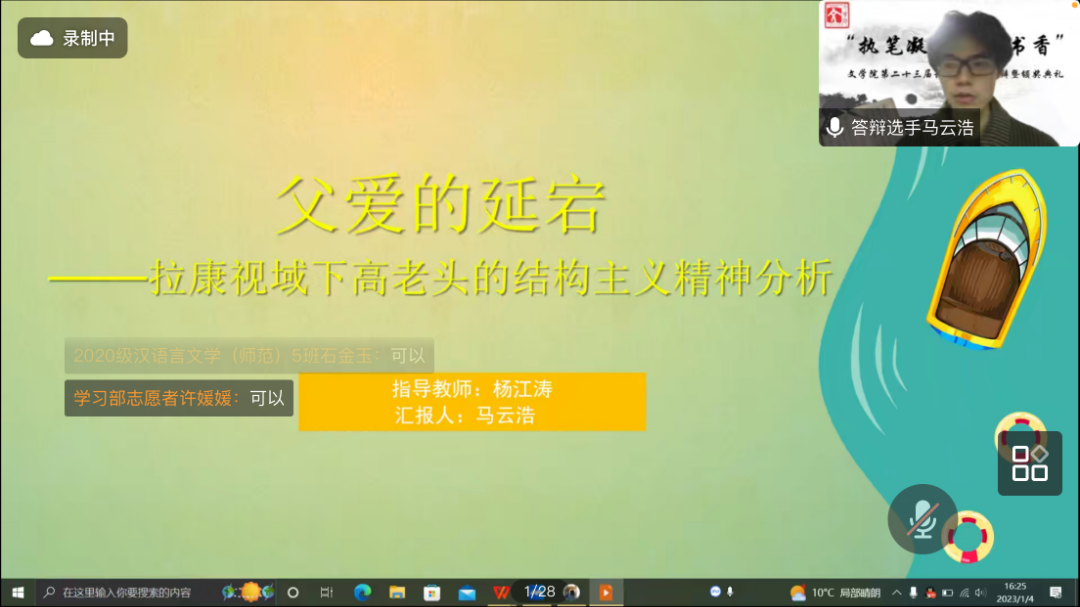The width and height of the screenshot is (1080, 607).
Task: Select the 答辩选手马云浩 video thumbnail
Action: tap(948, 73)
